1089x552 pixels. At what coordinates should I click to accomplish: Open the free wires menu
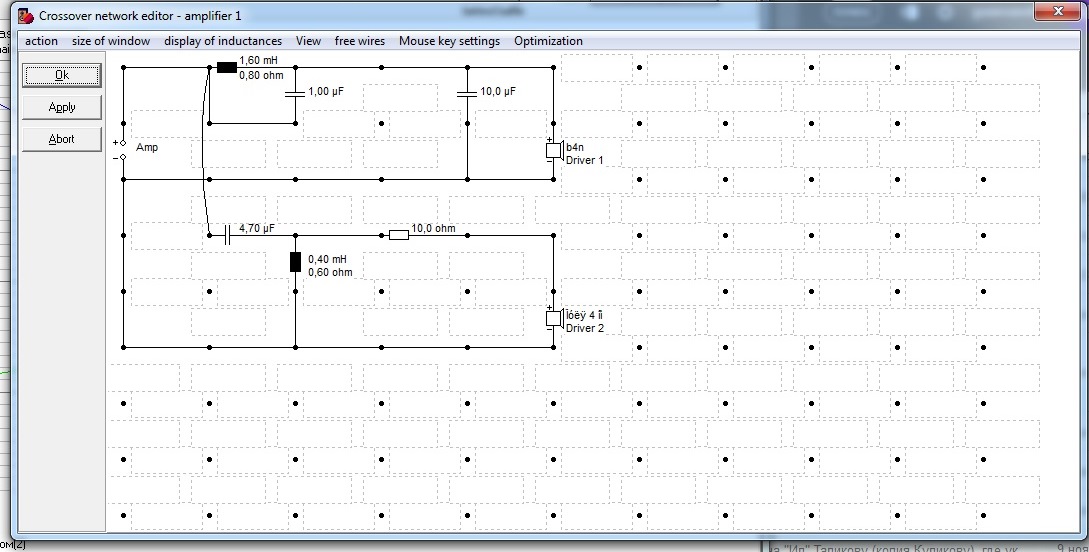[360, 41]
